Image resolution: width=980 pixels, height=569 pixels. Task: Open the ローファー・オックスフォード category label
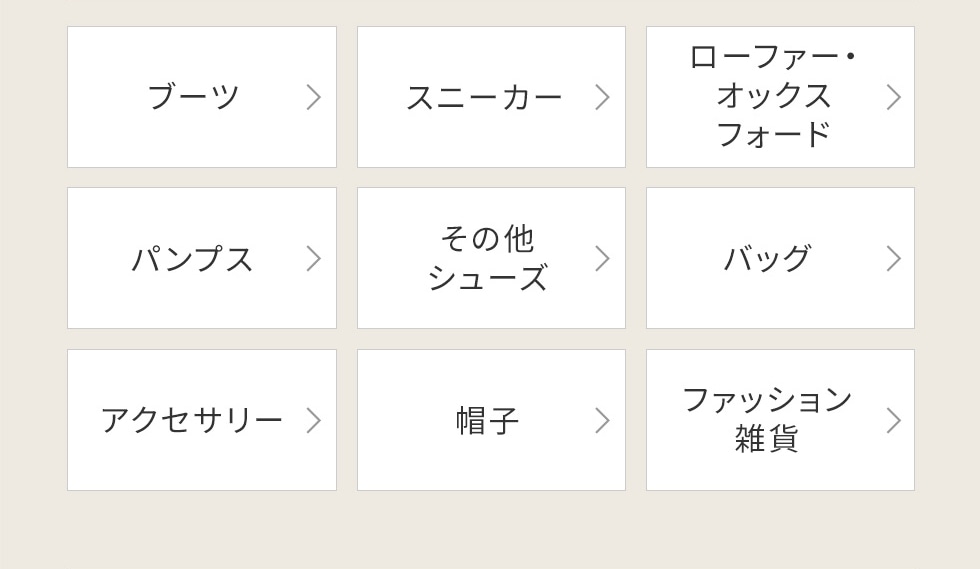[x=773, y=96]
